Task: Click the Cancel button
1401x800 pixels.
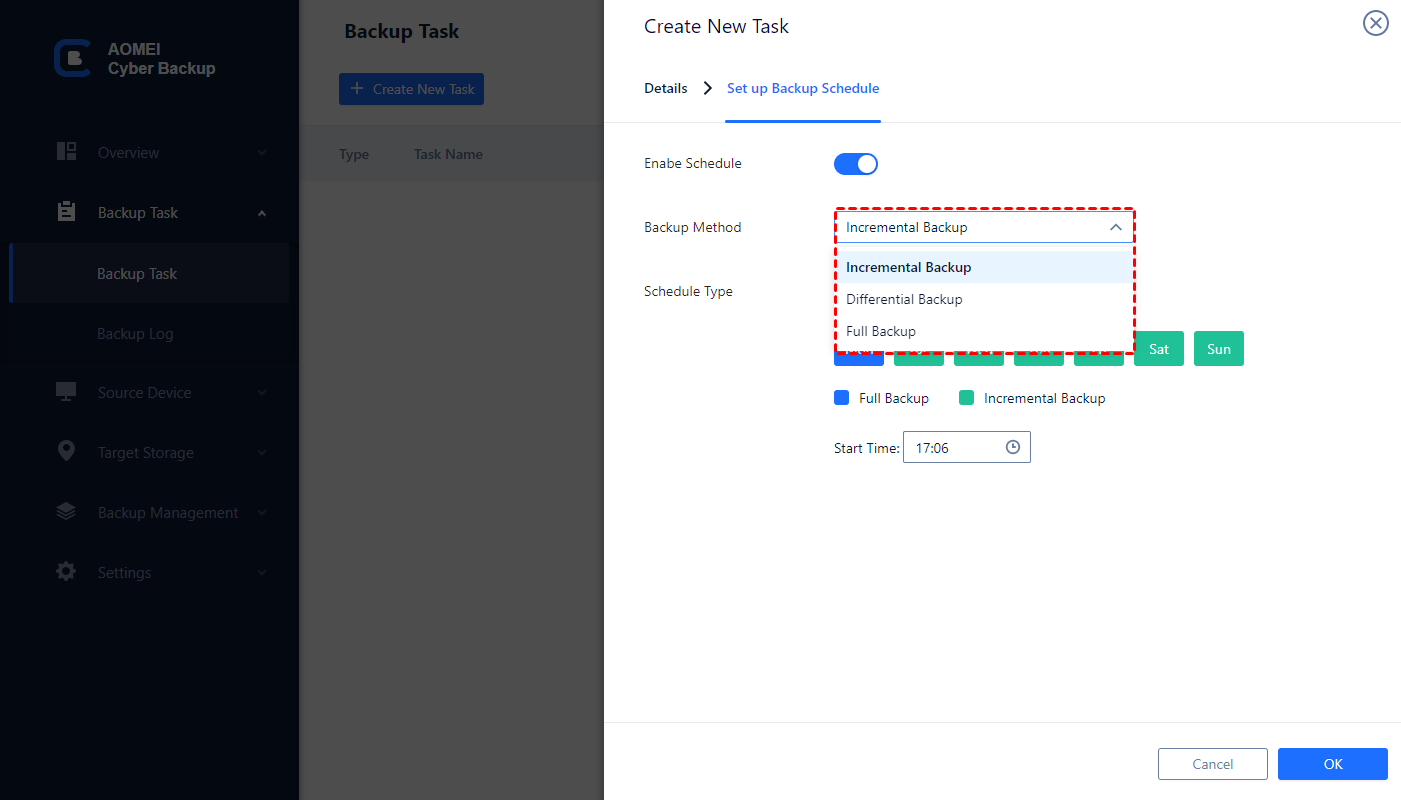Action: [1212, 764]
